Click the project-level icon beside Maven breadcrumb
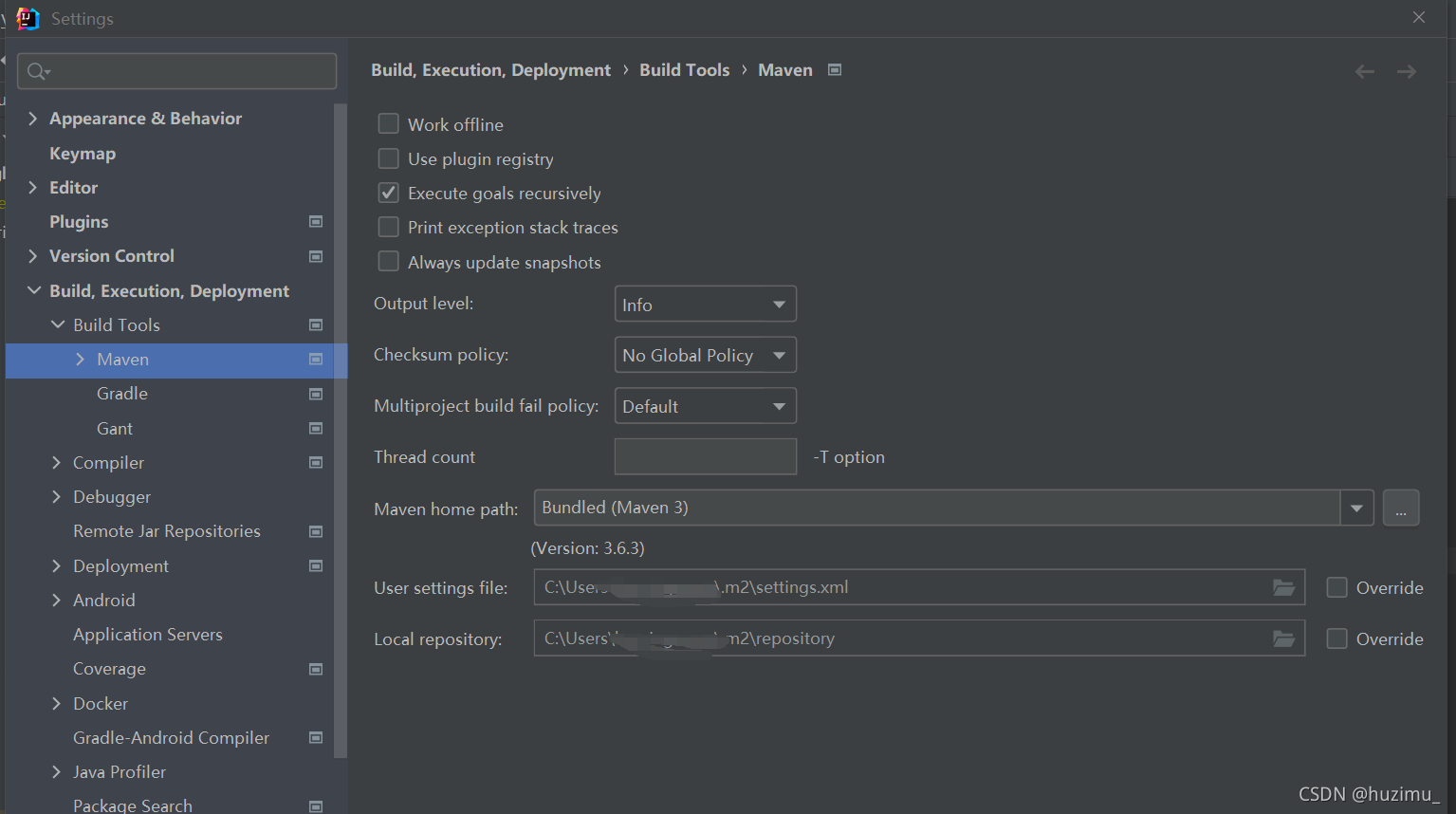 (x=835, y=69)
